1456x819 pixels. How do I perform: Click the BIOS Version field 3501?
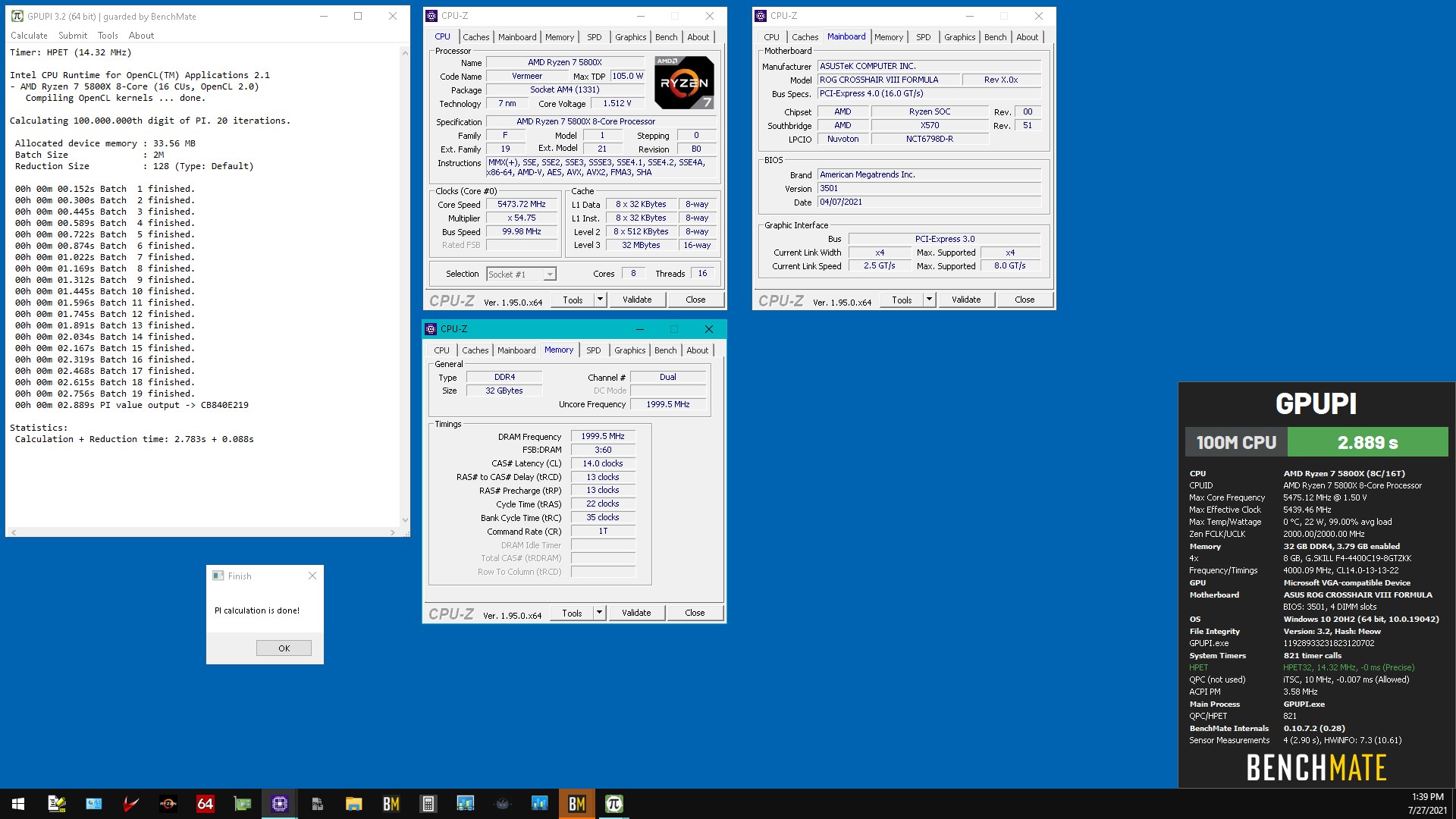[x=929, y=189]
